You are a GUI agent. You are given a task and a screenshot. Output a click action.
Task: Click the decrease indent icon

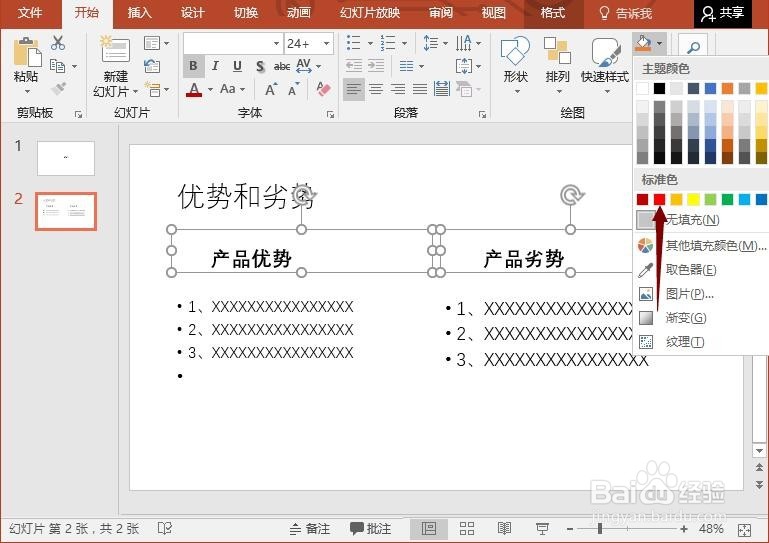[354, 66]
